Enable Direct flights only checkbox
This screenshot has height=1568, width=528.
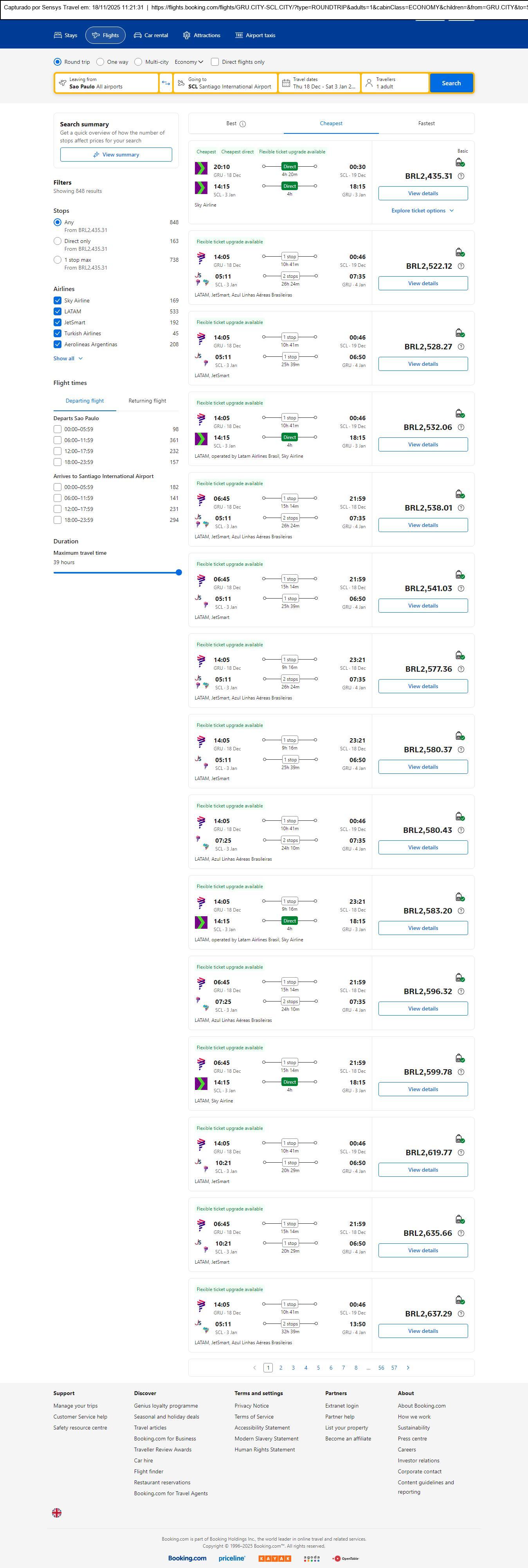point(215,62)
